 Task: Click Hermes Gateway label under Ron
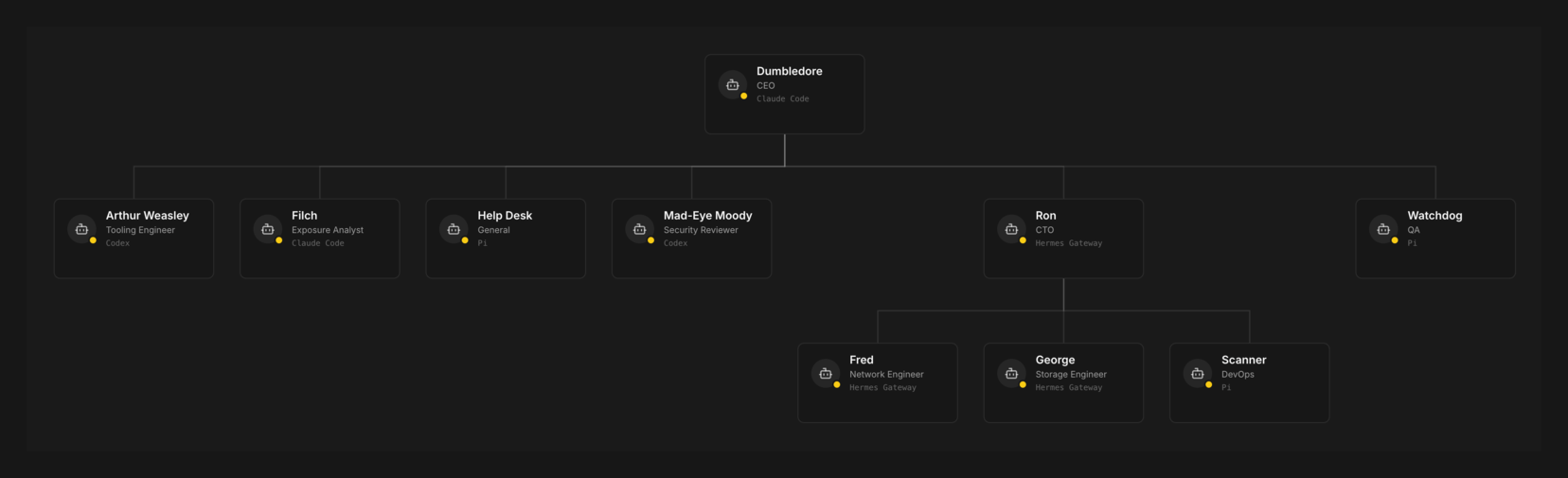pos(1069,243)
